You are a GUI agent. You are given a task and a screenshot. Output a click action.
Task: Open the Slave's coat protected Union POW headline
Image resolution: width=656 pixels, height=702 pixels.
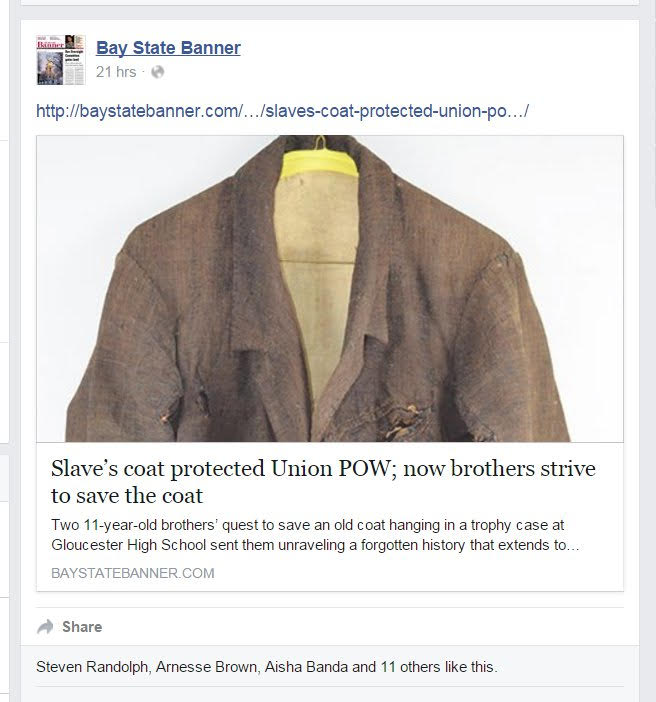323,482
